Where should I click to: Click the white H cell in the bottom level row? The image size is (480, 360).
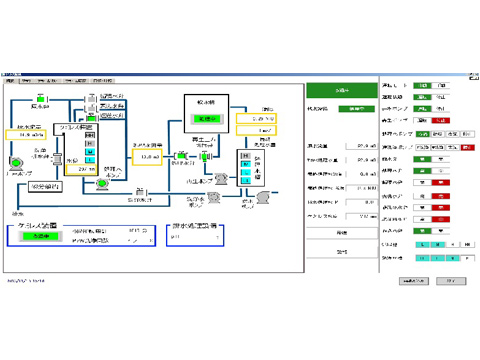tap(467, 258)
